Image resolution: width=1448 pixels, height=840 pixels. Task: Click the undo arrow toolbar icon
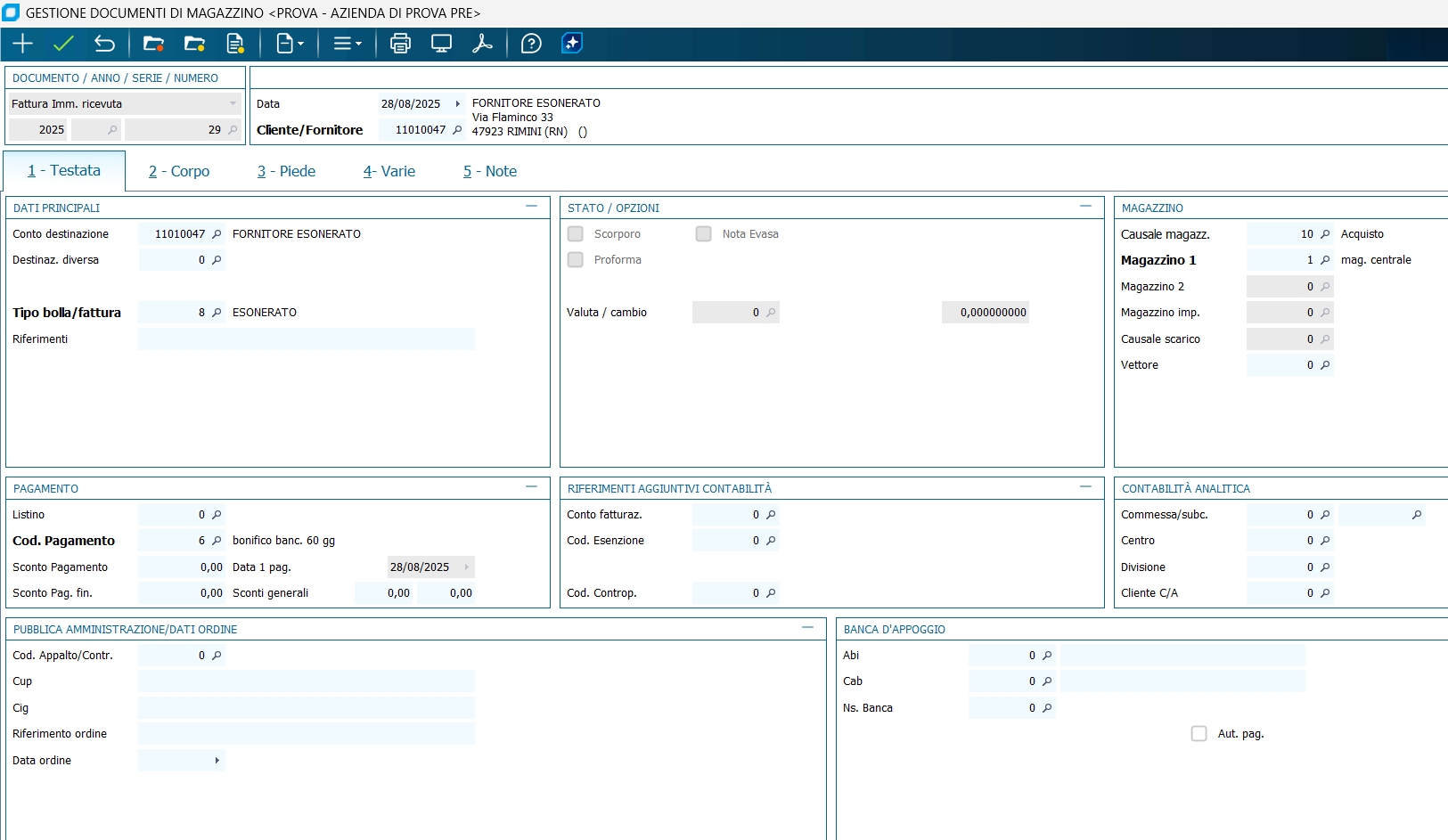coord(104,44)
